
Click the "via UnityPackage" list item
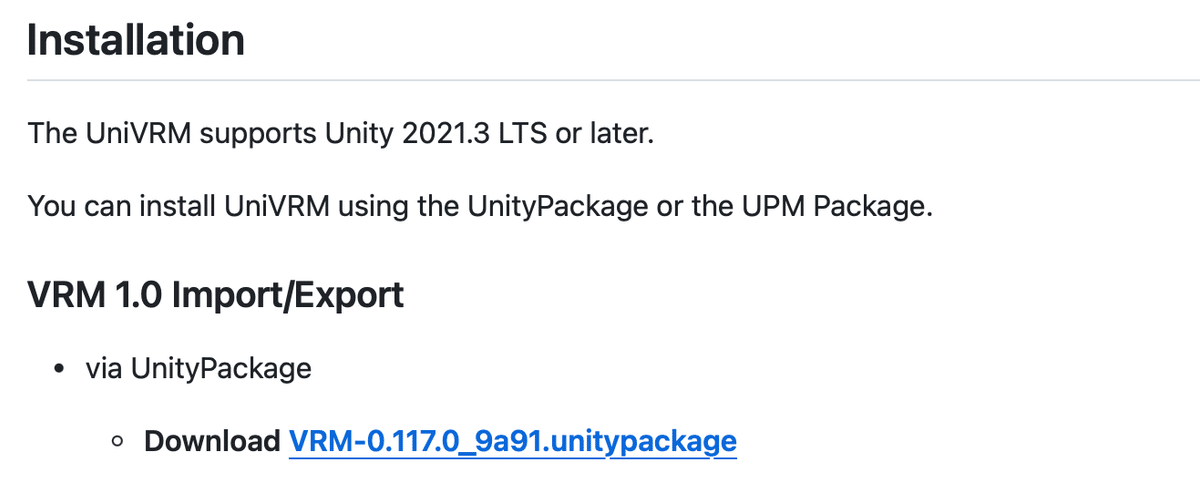(x=198, y=369)
